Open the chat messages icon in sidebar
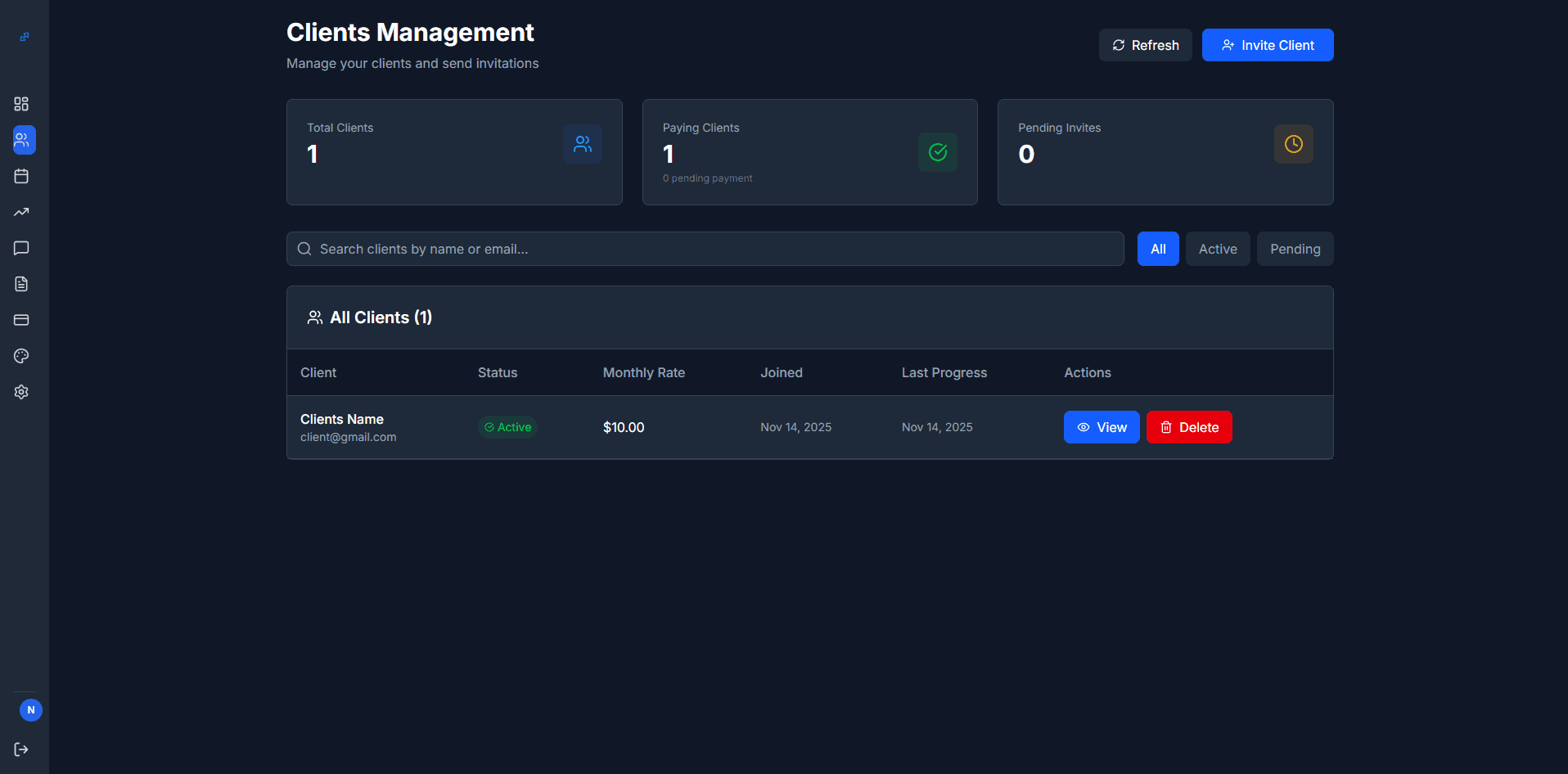Screen dimensions: 1568x774 (21, 248)
